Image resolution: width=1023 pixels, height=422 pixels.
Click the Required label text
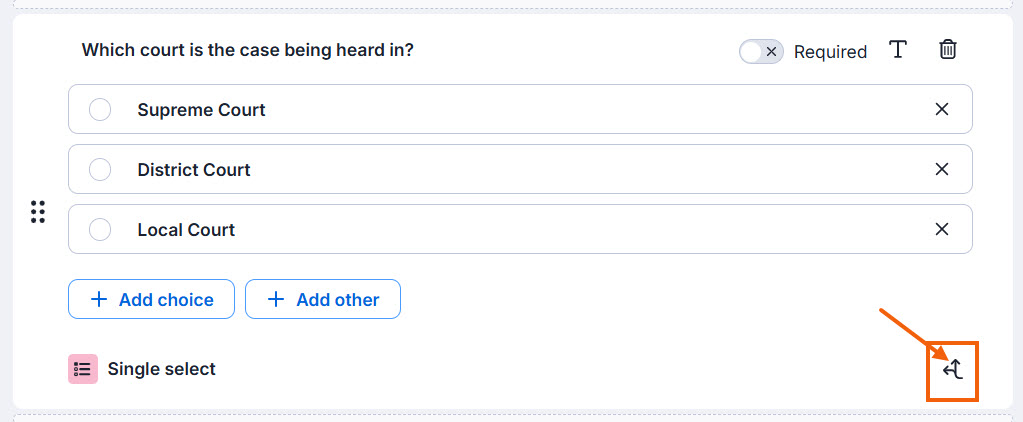tap(831, 52)
